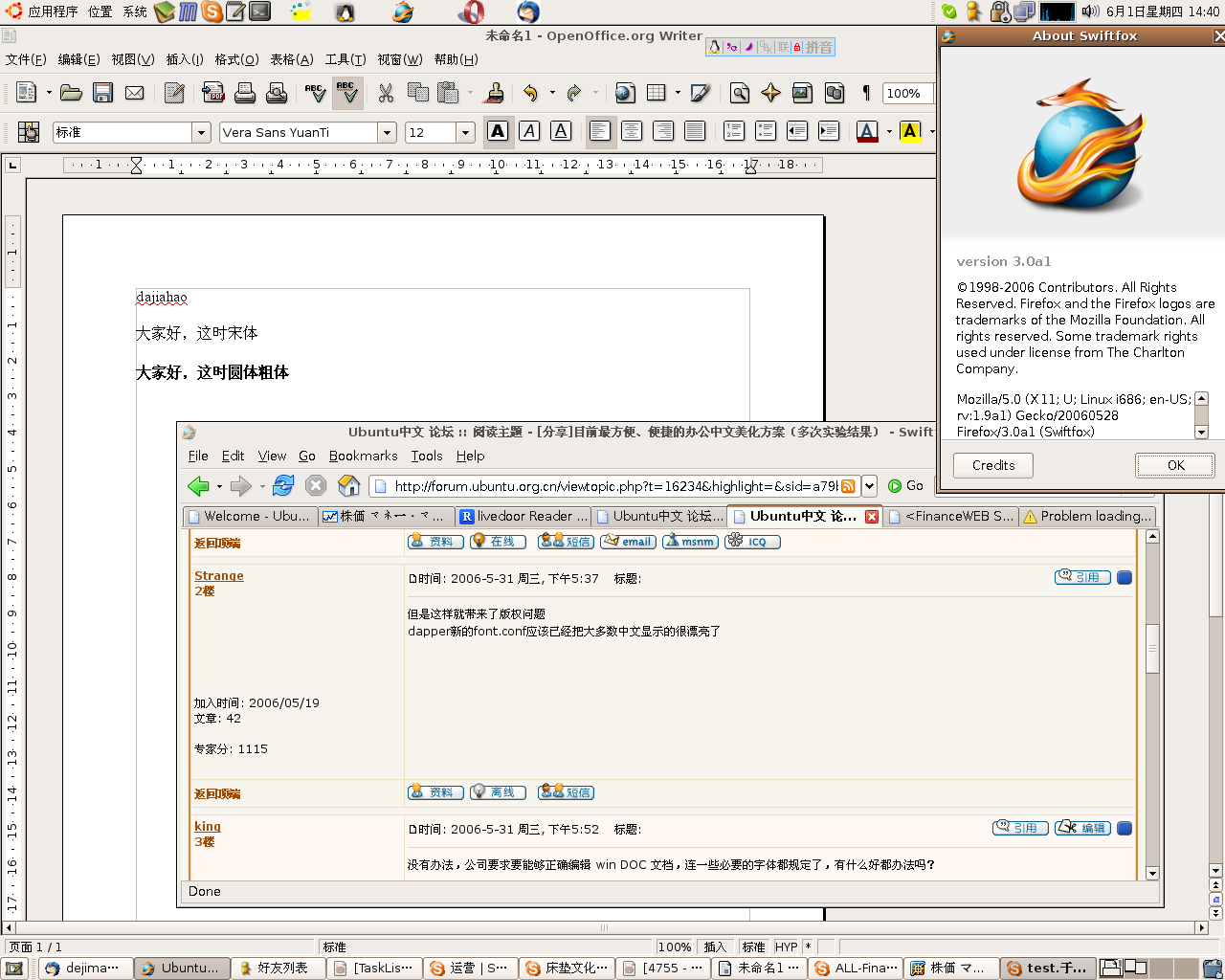Open the Tools menu in Swiftfox
This screenshot has width=1225, height=980.
(427, 456)
